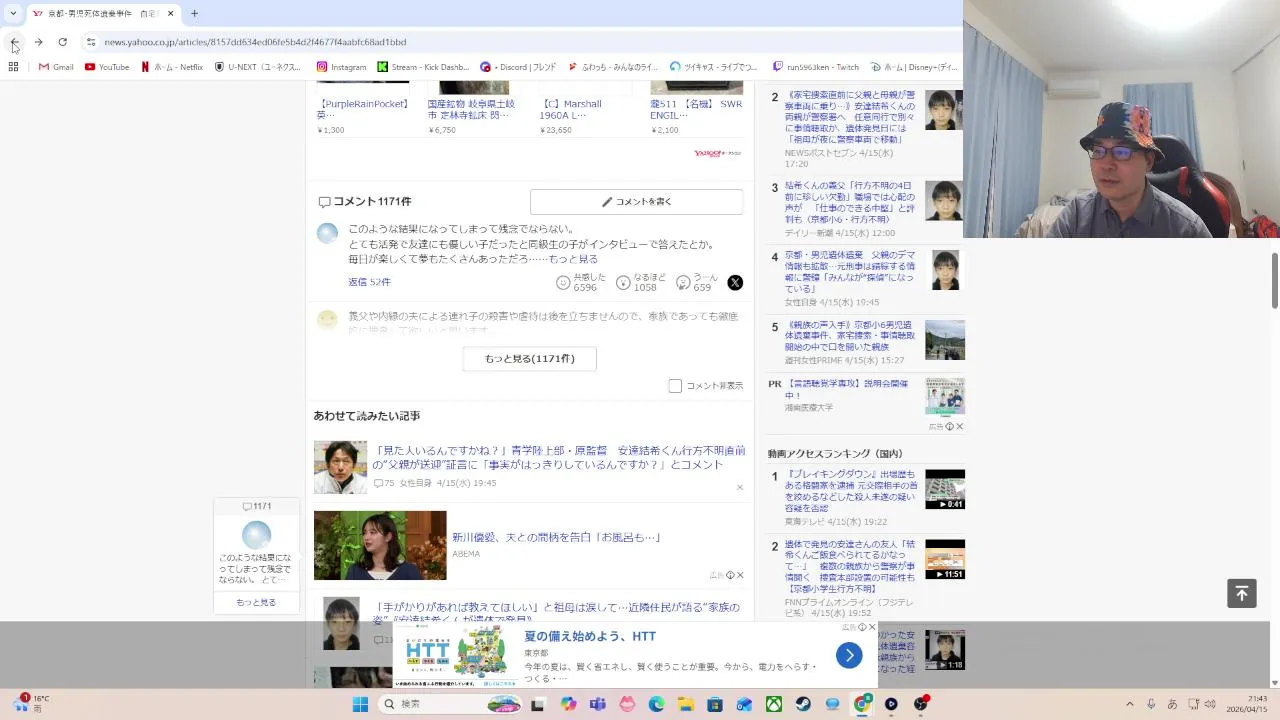The image size is (1280, 720).
Task: Click もっと見る in floating comment widget
Action: coord(256,602)
